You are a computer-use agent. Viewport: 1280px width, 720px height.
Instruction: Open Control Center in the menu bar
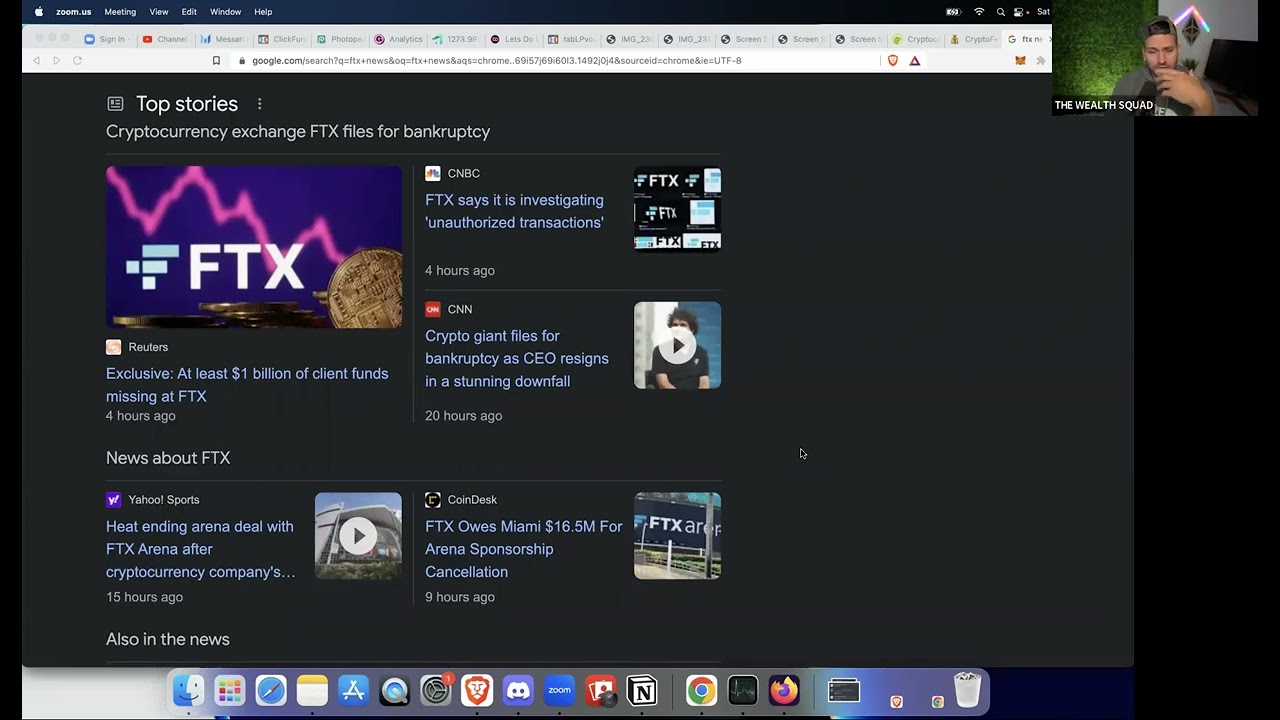1020,12
